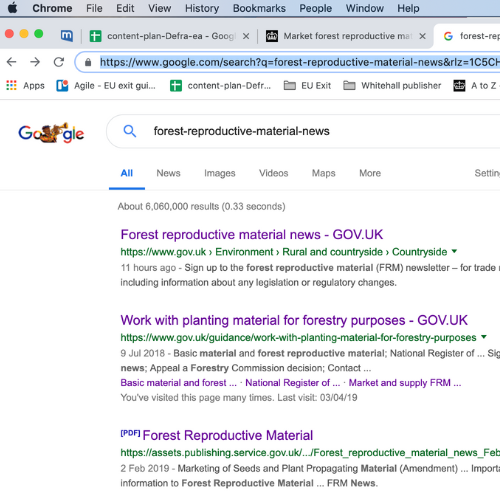Open the Market and supply FRM ... sitelink
The image size is (500, 500).
coord(405,383)
